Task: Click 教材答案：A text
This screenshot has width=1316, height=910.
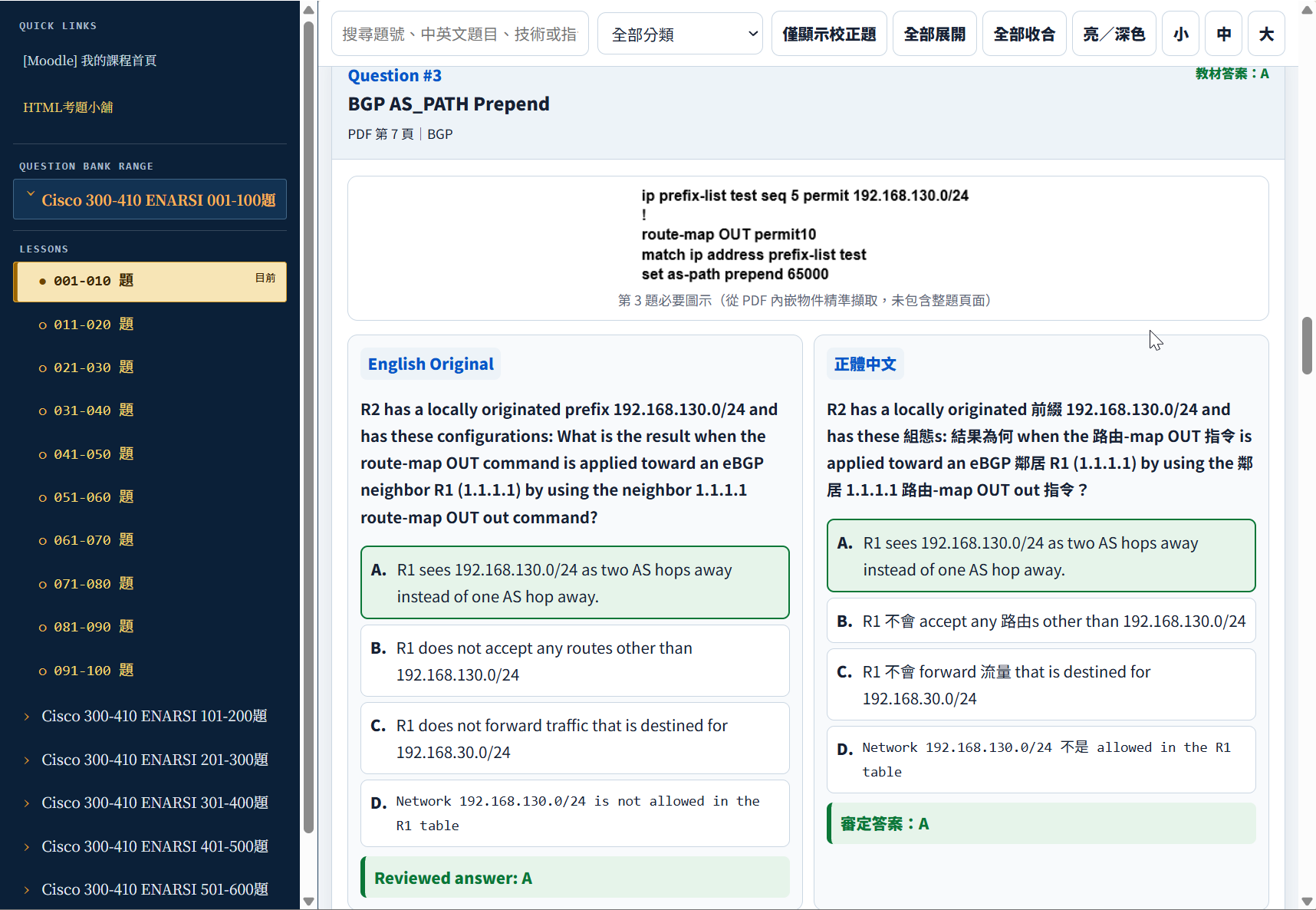Action: pos(1232,74)
